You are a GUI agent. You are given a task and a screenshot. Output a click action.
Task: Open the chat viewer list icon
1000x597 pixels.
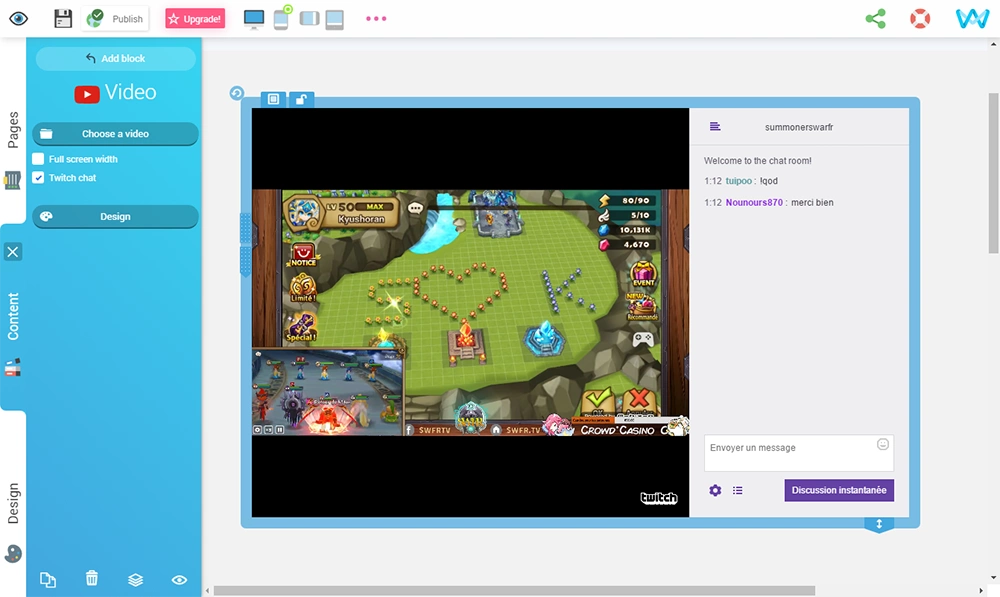737,490
